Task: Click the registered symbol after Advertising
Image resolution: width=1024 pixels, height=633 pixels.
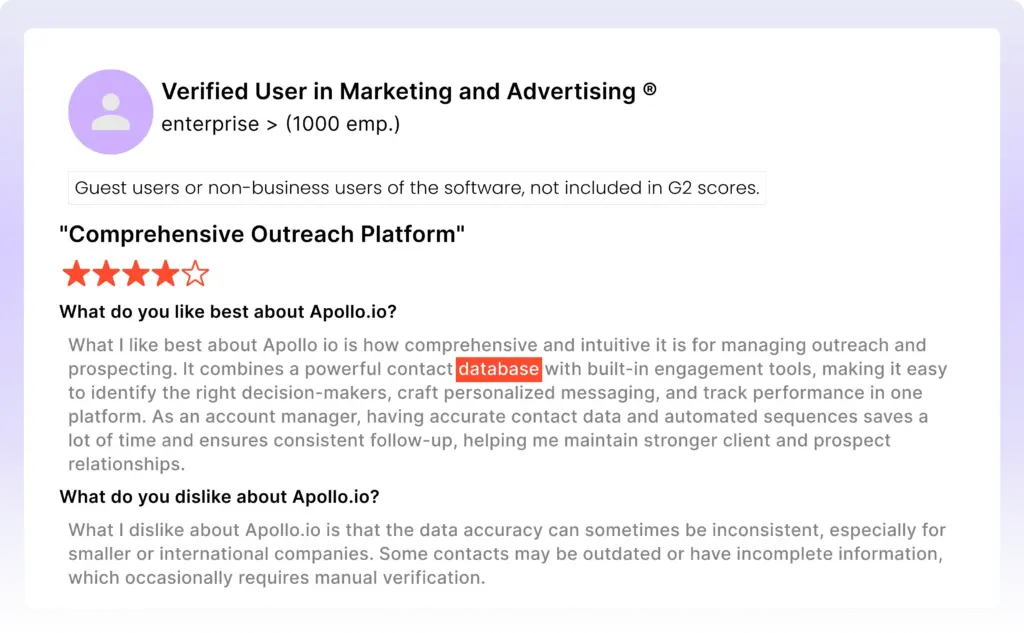Action: pos(650,90)
